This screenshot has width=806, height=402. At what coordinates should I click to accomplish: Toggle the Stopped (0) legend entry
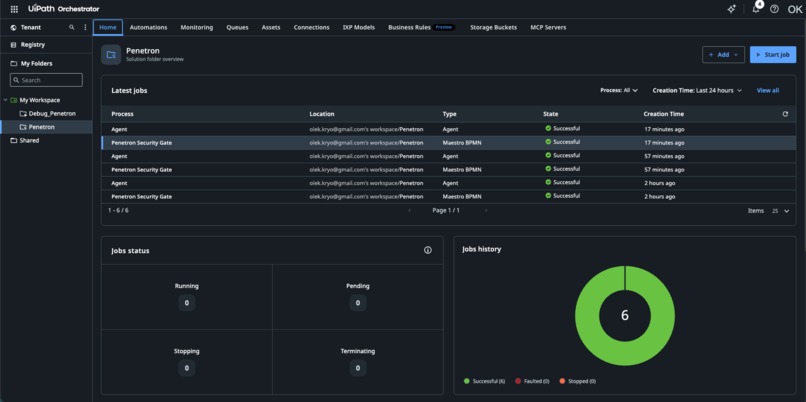click(577, 381)
